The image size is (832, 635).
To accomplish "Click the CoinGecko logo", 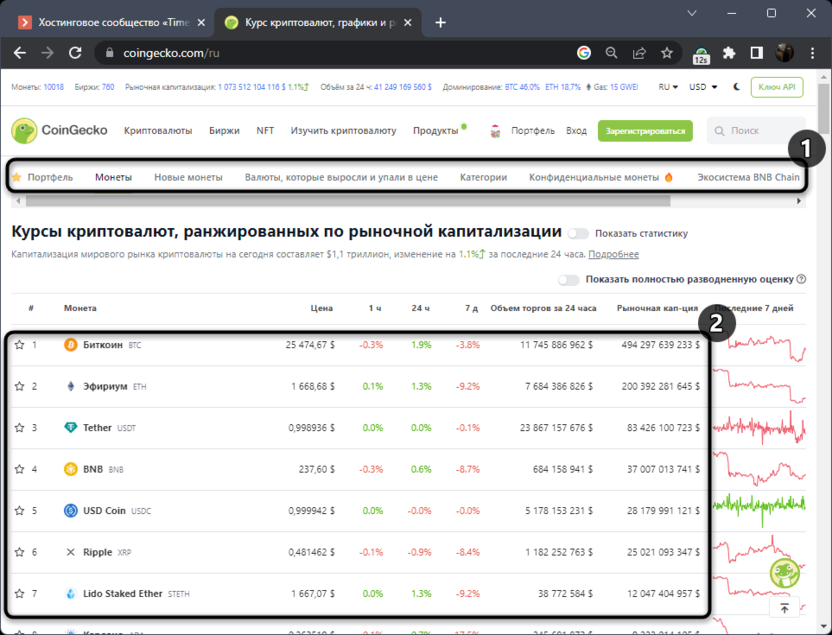I will click(59, 131).
